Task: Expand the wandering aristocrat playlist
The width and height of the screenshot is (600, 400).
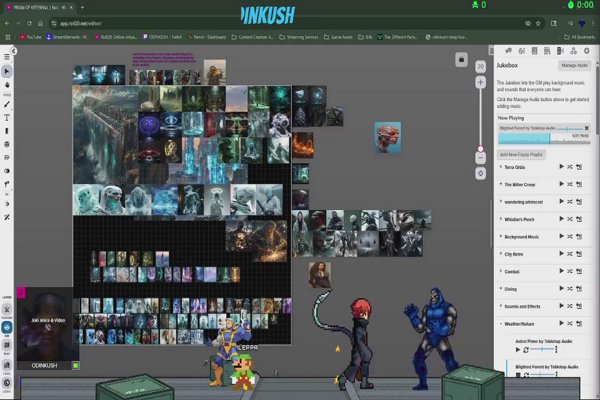Action: pos(501,202)
